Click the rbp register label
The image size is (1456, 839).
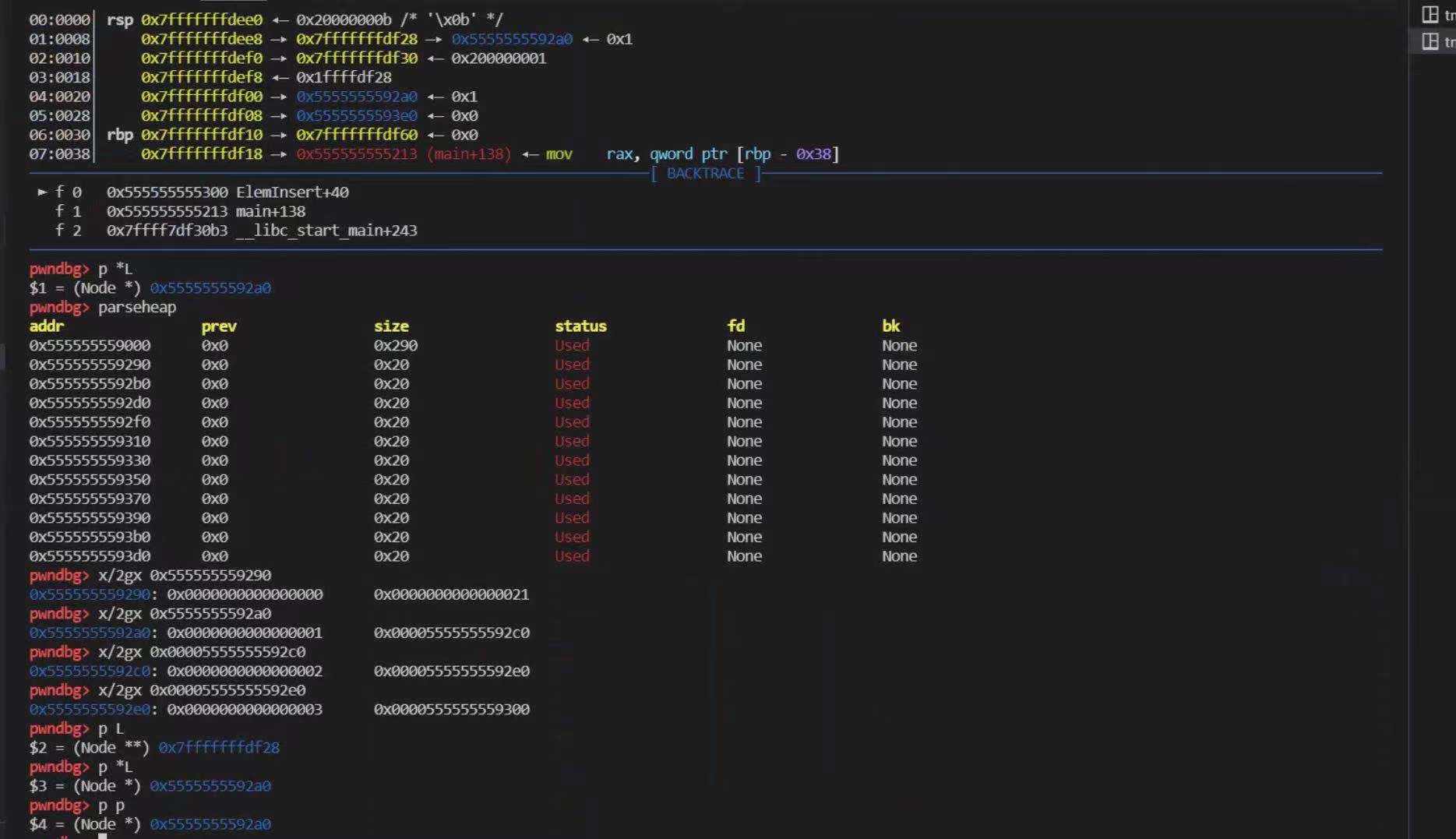[x=120, y=135]
